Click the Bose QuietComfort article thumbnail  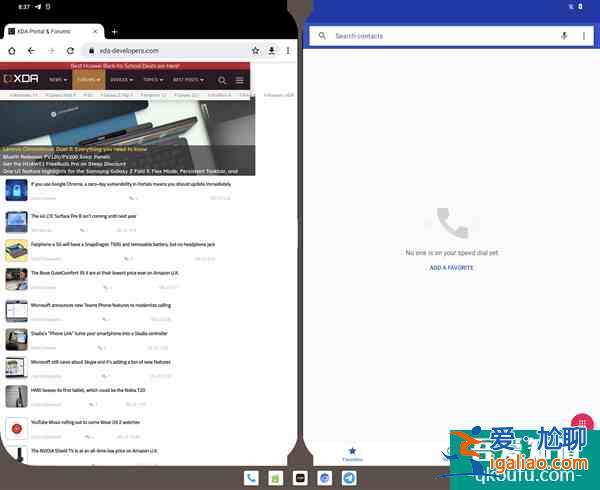[16, 279]
